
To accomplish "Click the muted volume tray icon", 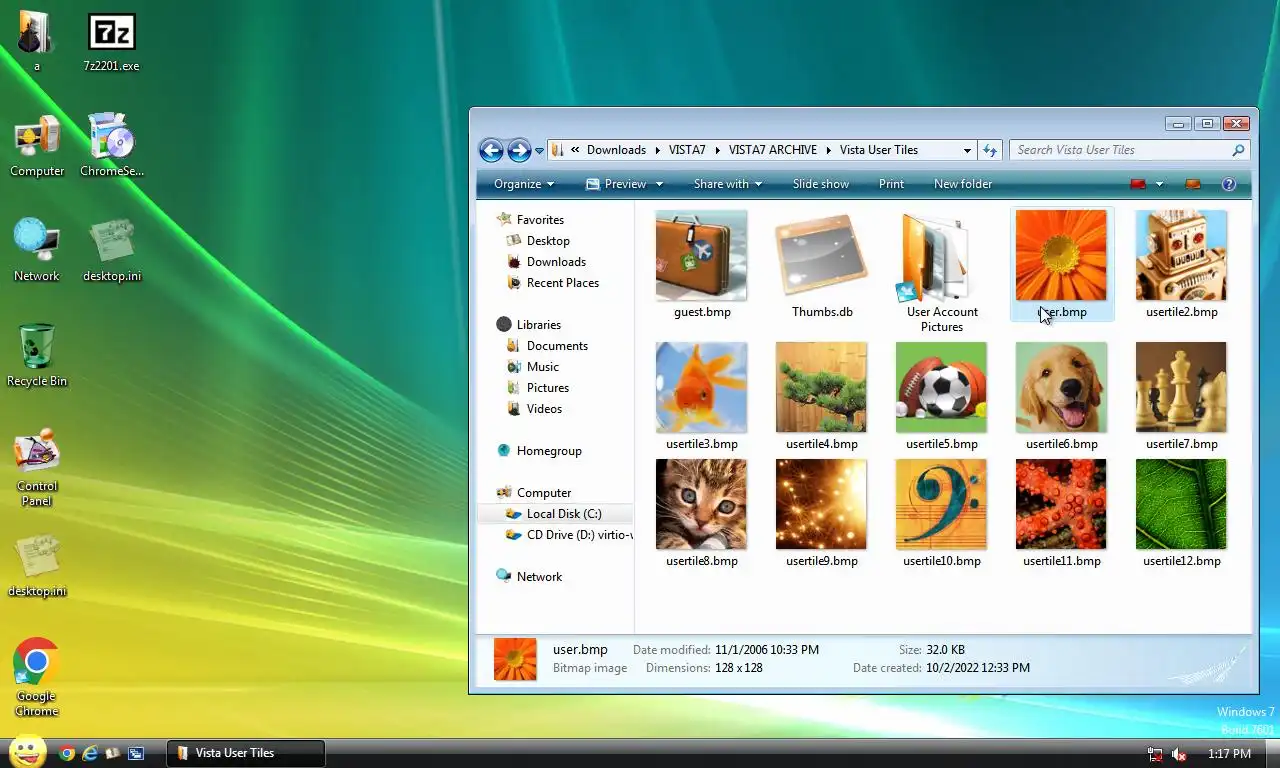I will pyautogui.click(x=1180, y=753).
